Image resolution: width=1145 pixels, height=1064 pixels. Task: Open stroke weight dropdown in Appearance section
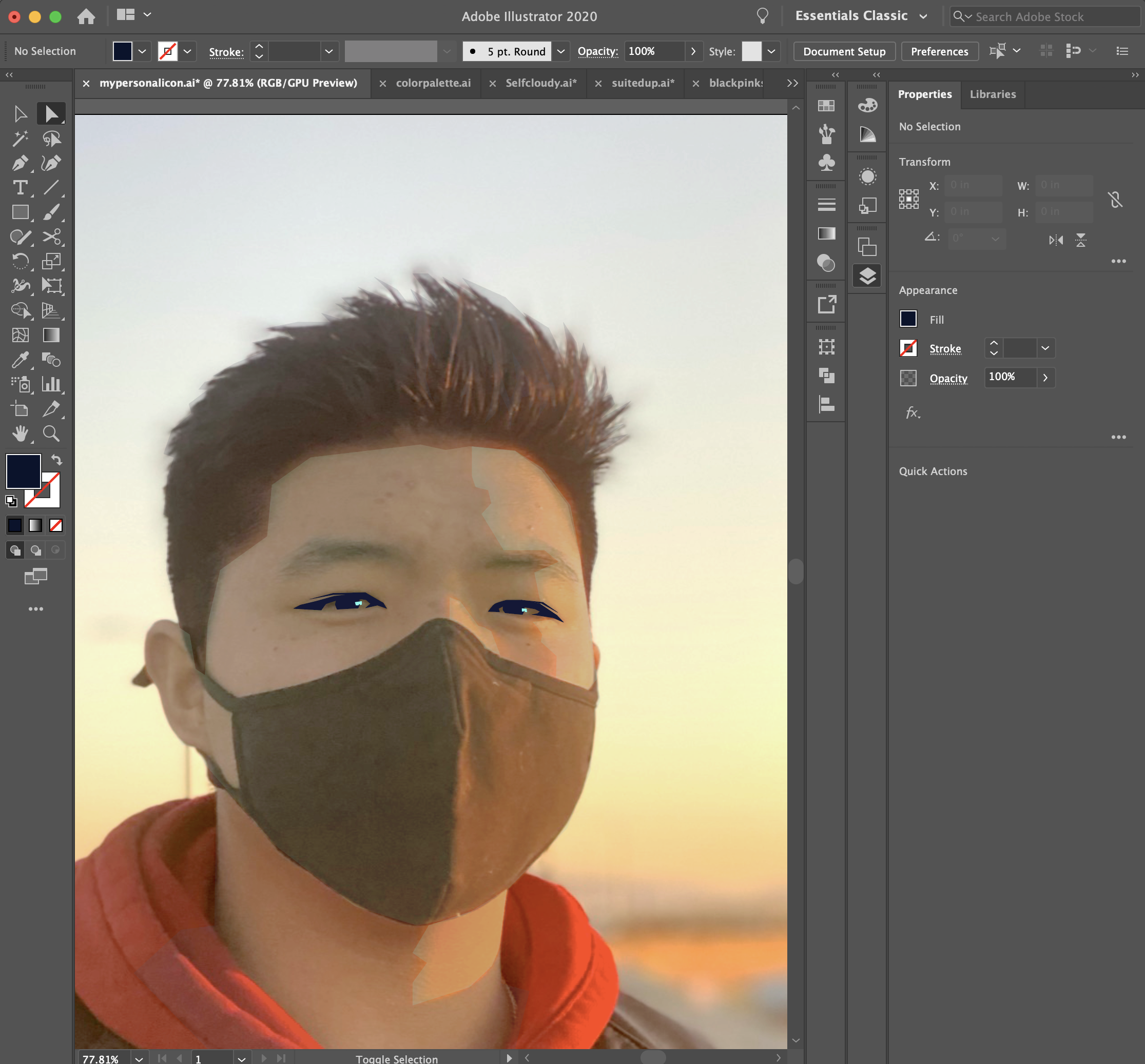pyautogui.click(x=1045, y=348)
